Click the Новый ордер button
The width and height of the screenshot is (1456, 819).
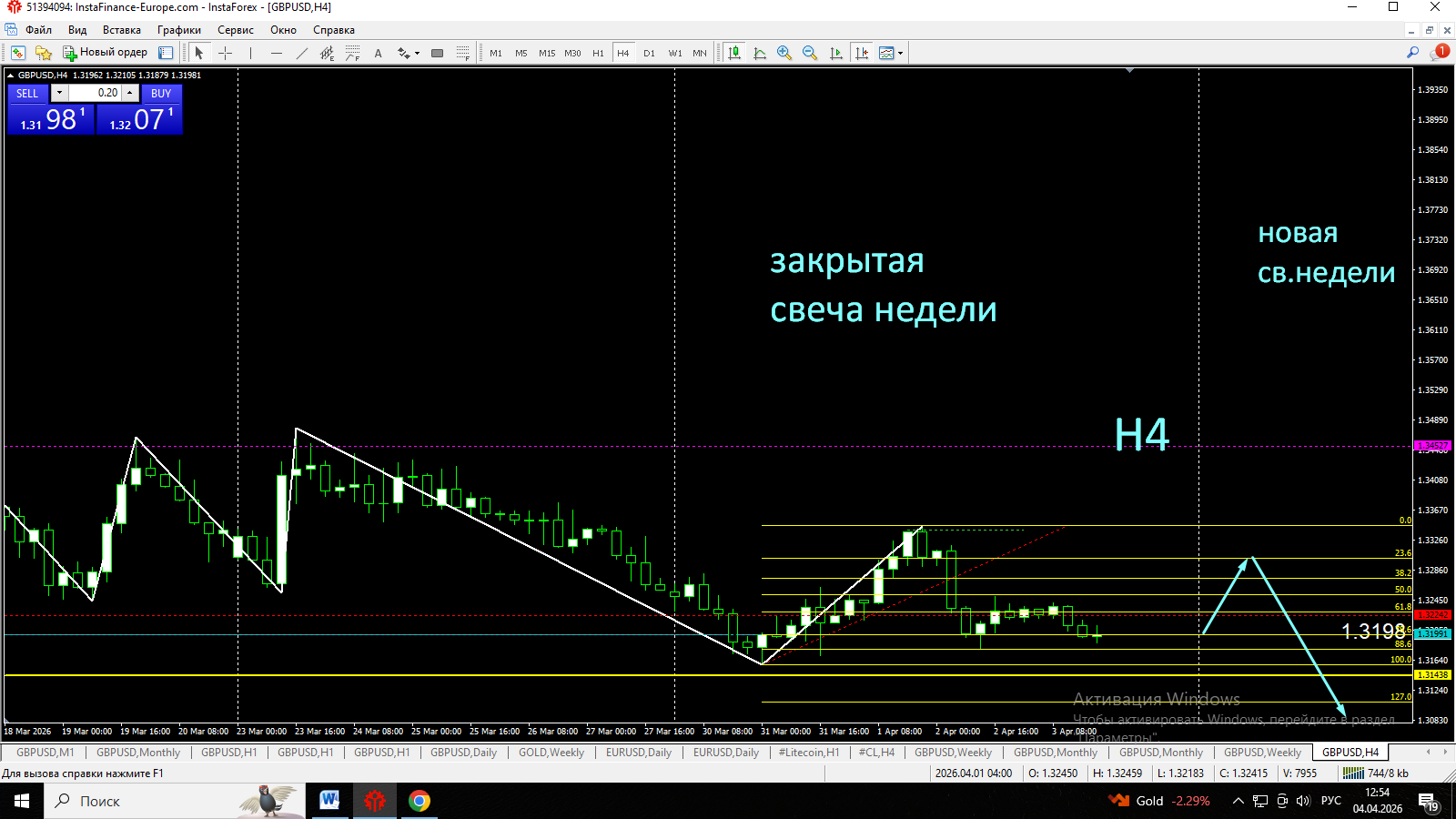(x=105, y=53)
